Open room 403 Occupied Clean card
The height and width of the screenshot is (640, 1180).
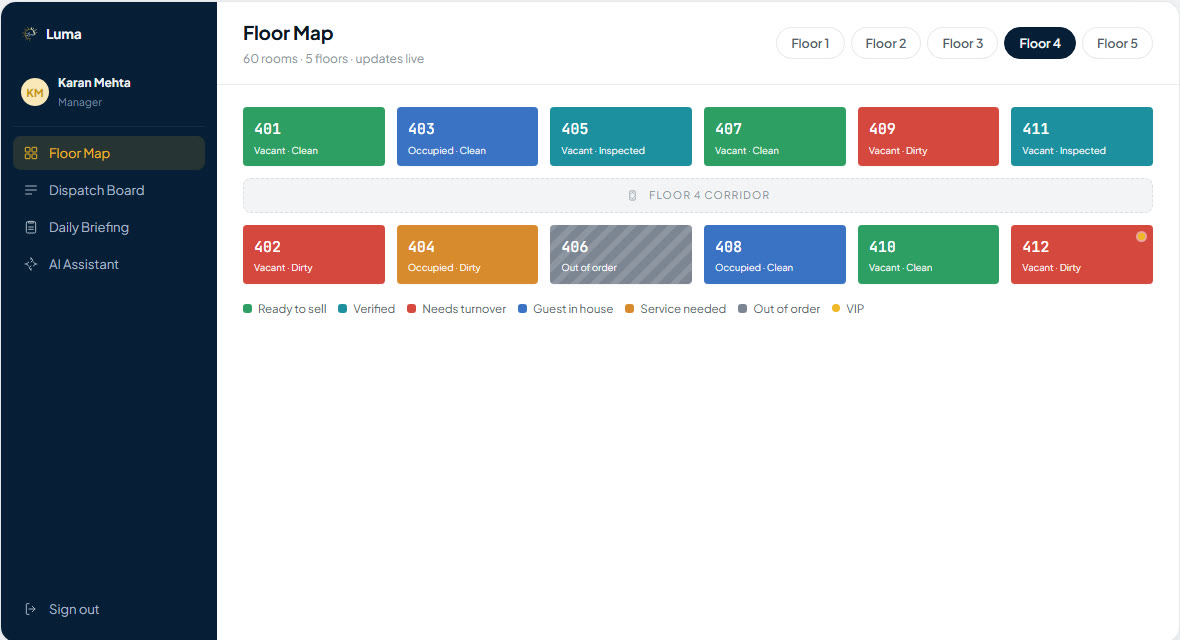(x=467, y=136)
